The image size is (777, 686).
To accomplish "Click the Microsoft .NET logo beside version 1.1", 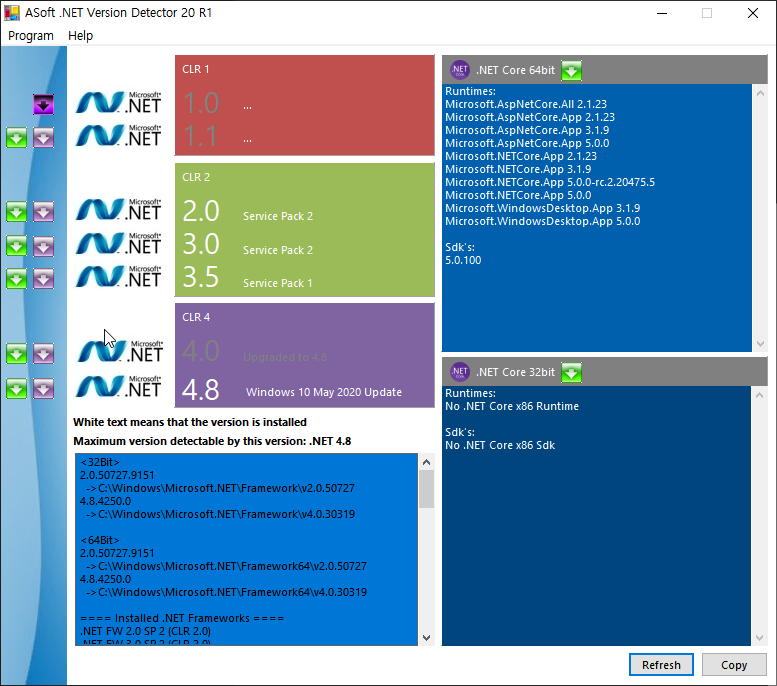I will point(119,135).
